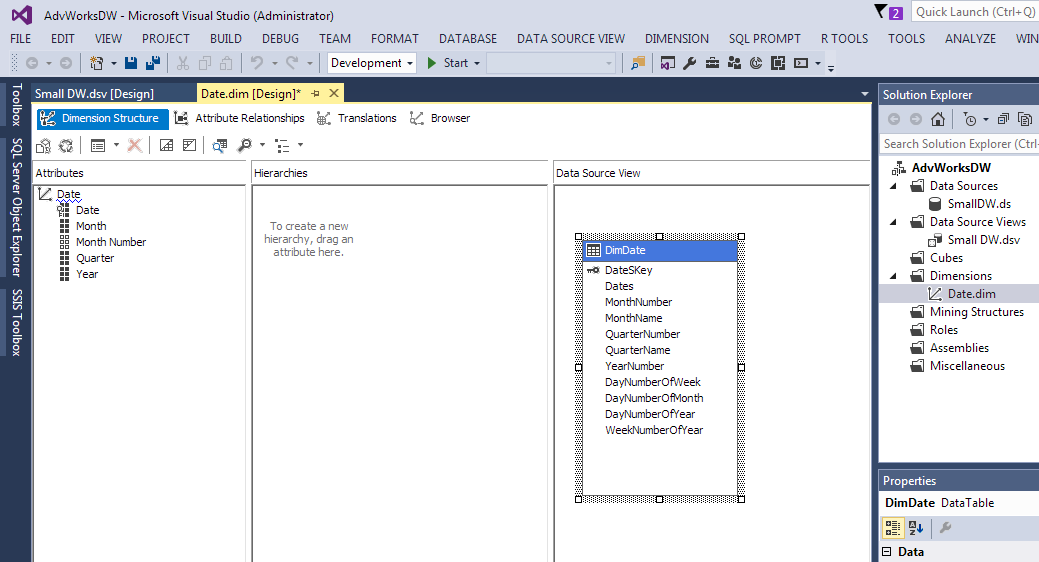
Task: Click the Save All toolbar icon
Action: pos(152,63)
